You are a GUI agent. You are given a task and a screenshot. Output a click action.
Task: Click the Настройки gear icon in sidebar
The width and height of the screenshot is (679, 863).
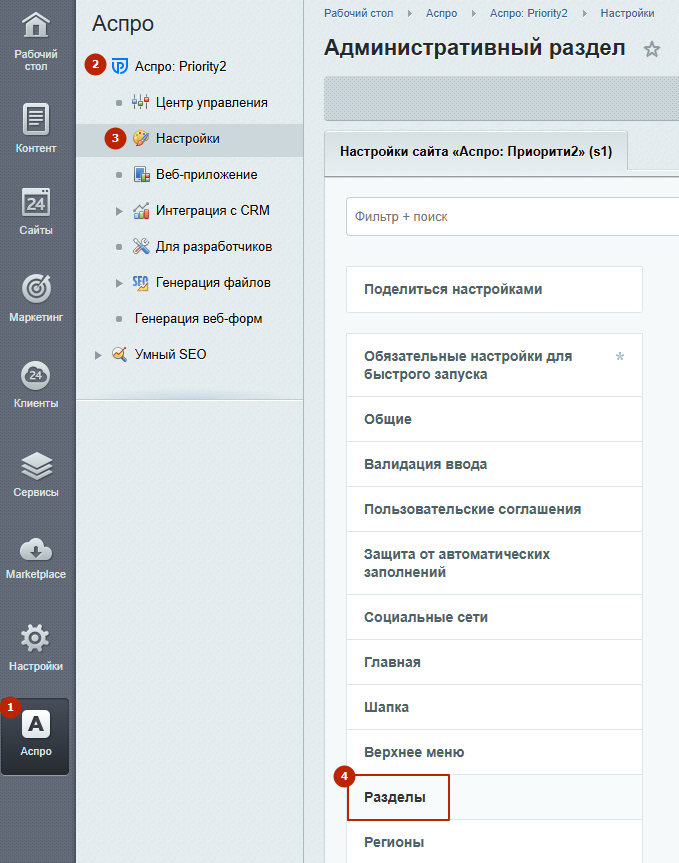coord(37,638)
